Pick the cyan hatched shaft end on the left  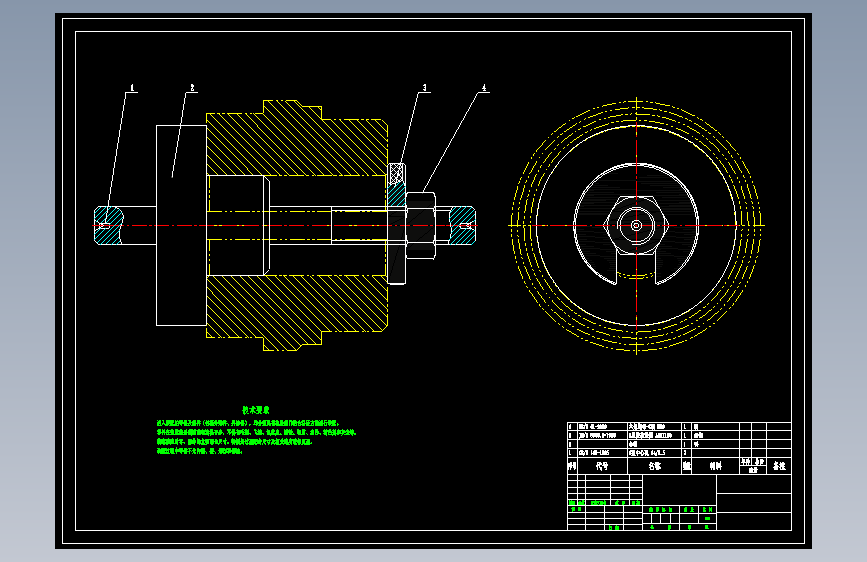click(x=108, y=225)
